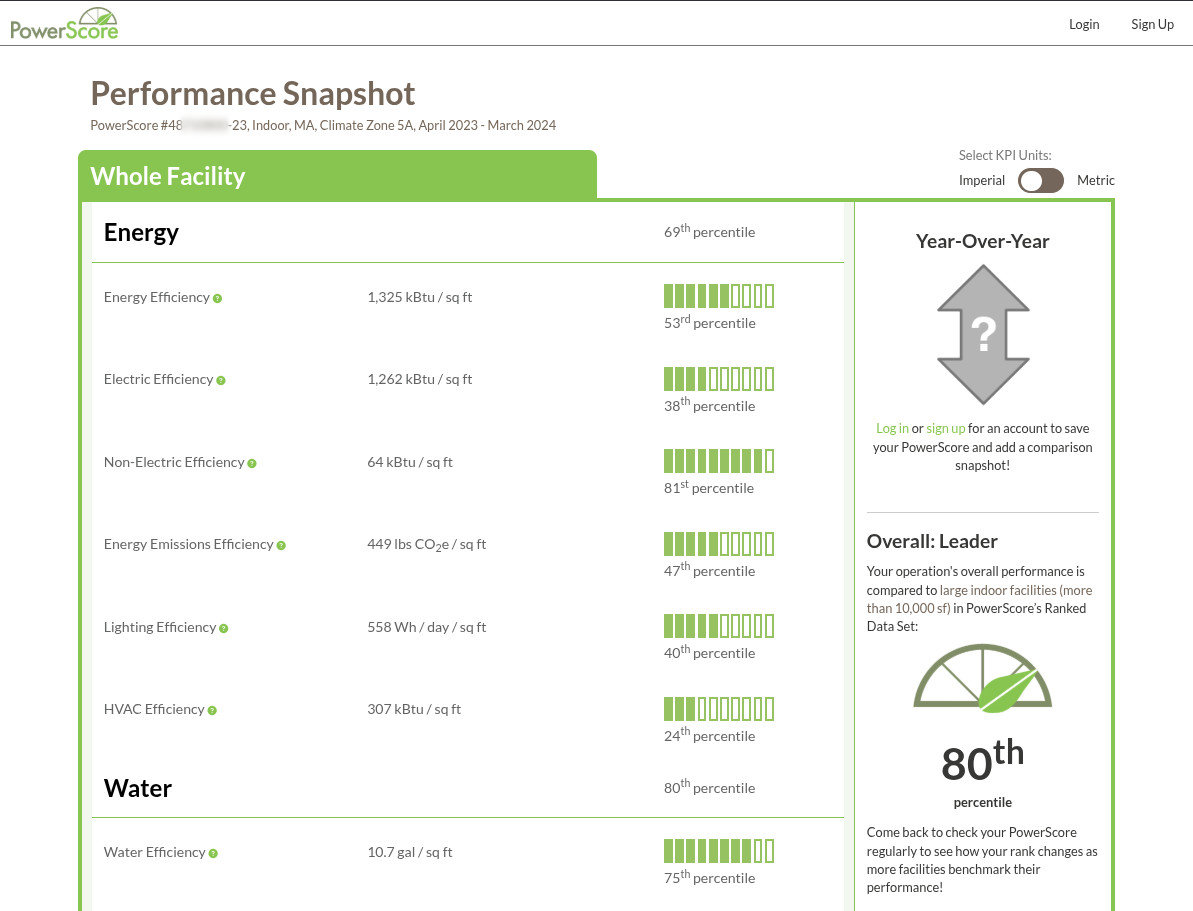This screenshot has height=911, width=1193.
Task: Click the Lighting Efficiency percentile bar
Action: point(719,626)
